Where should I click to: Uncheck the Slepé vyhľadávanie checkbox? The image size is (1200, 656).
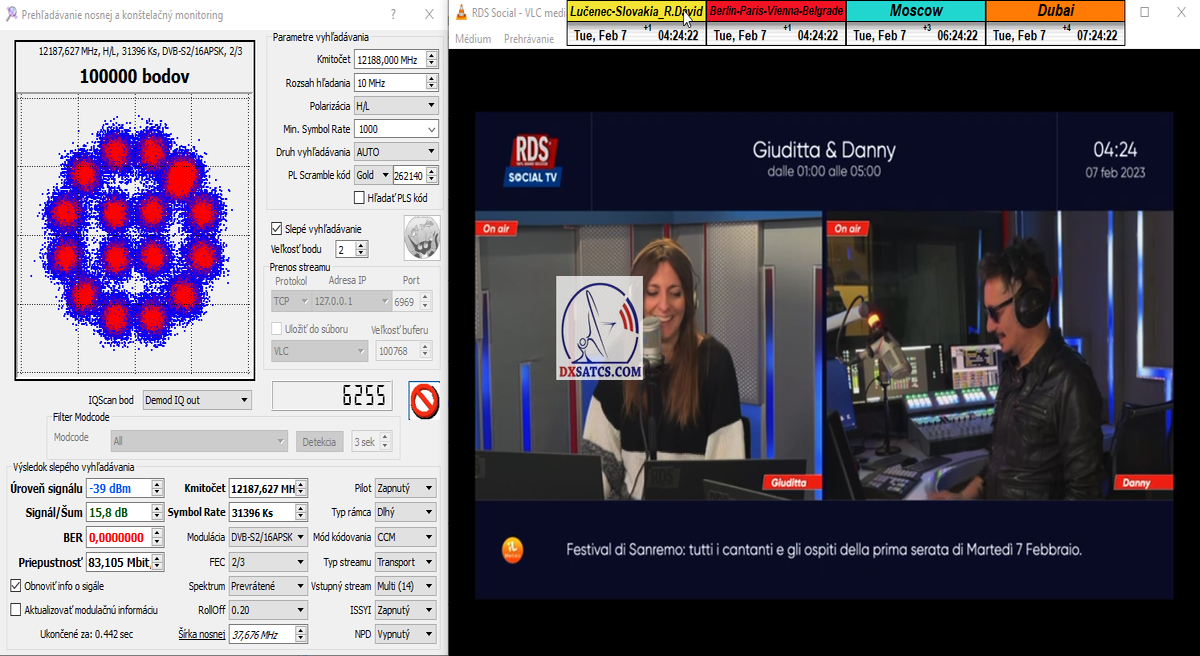[x=278, y=229]
